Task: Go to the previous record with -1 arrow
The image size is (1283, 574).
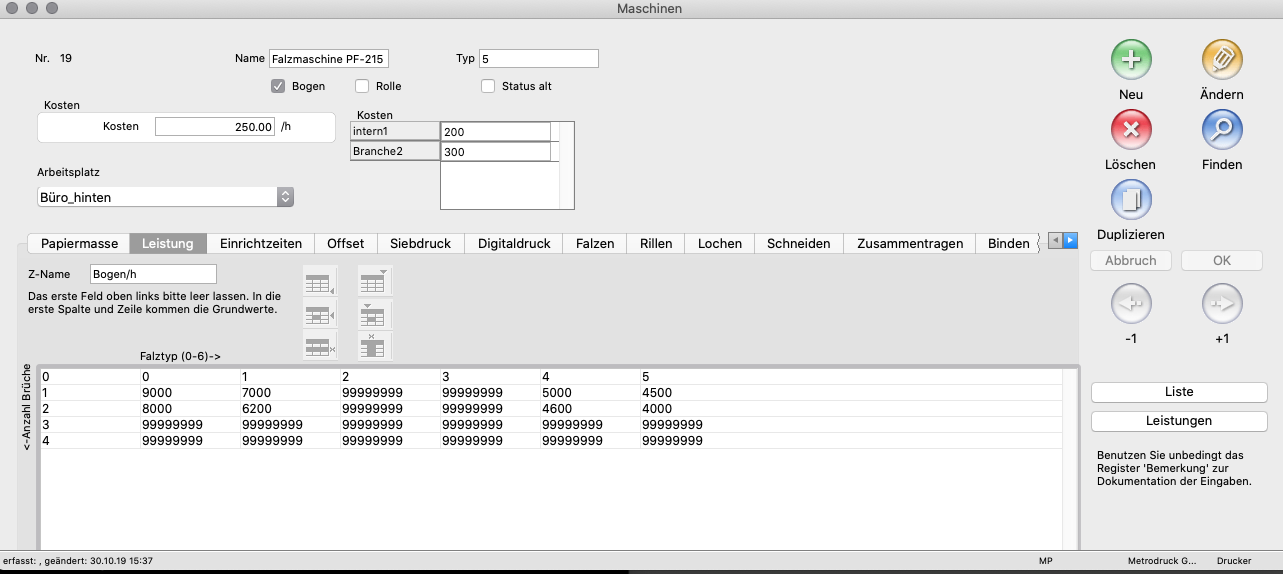Action: click(1131, 304)
